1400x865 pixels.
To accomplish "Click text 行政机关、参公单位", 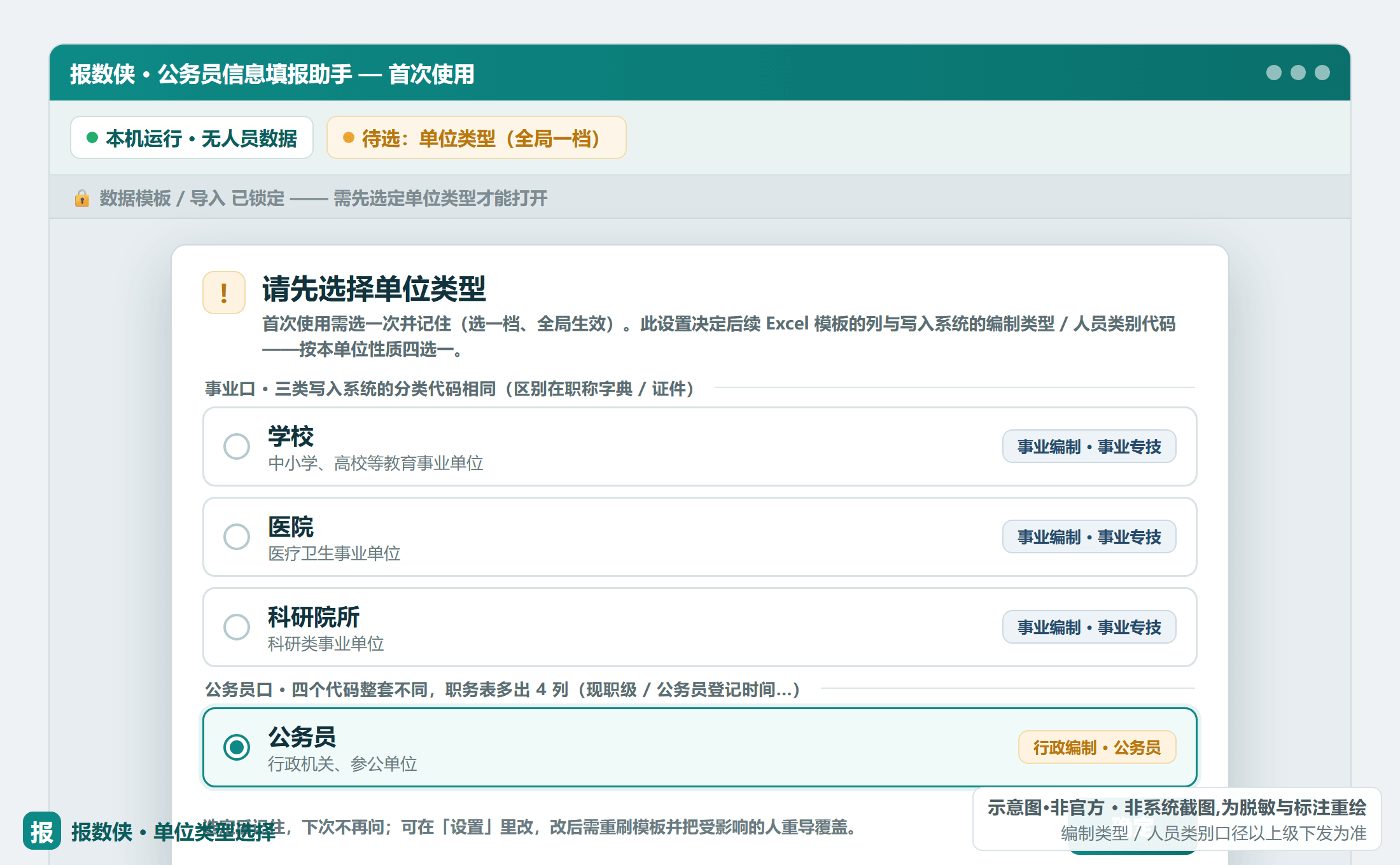I will (x=342, y=764).
